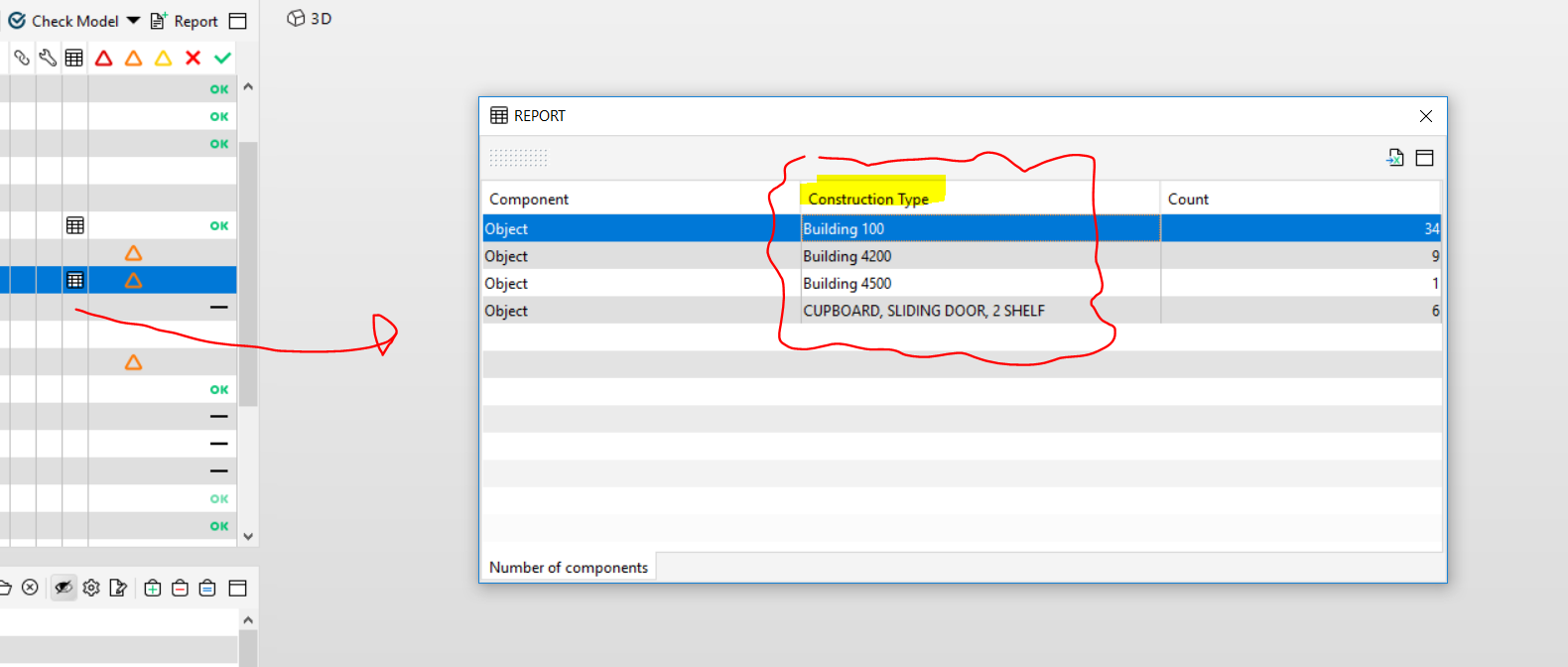Screen dimensions: 1568x667
Task: Open report table icon in highlighted row
Action: tap(74, 280)
